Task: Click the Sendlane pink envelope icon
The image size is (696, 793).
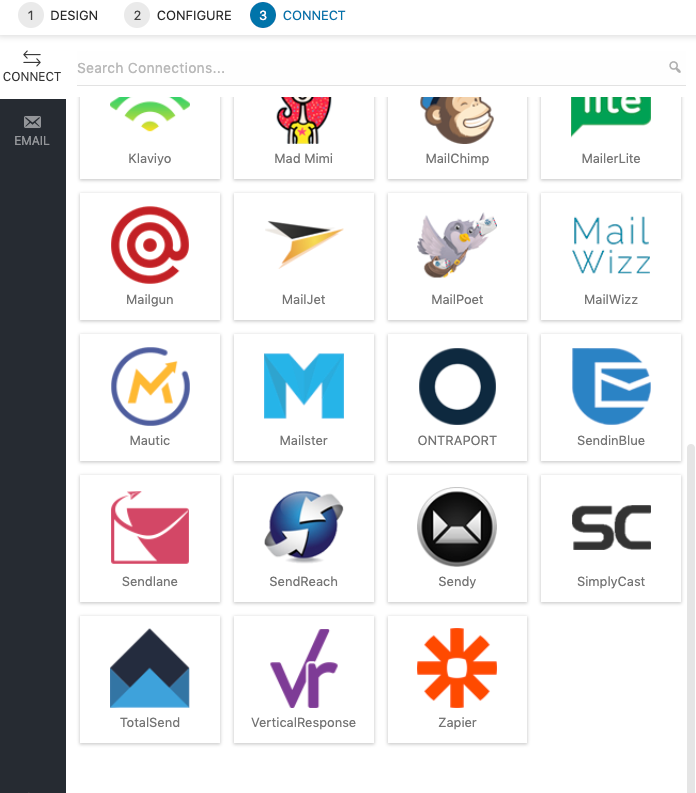Action: 150,527
